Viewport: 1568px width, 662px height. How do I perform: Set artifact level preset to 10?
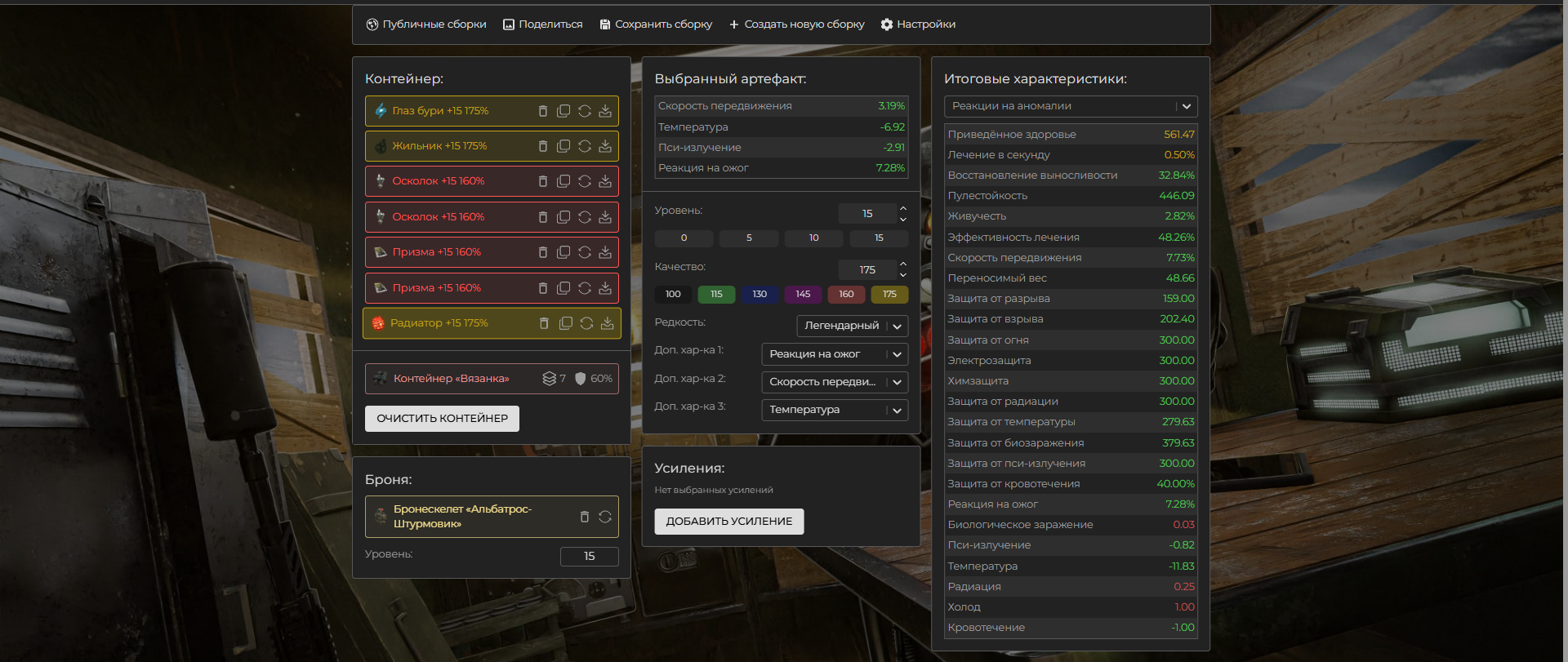(x=813, y=238)
